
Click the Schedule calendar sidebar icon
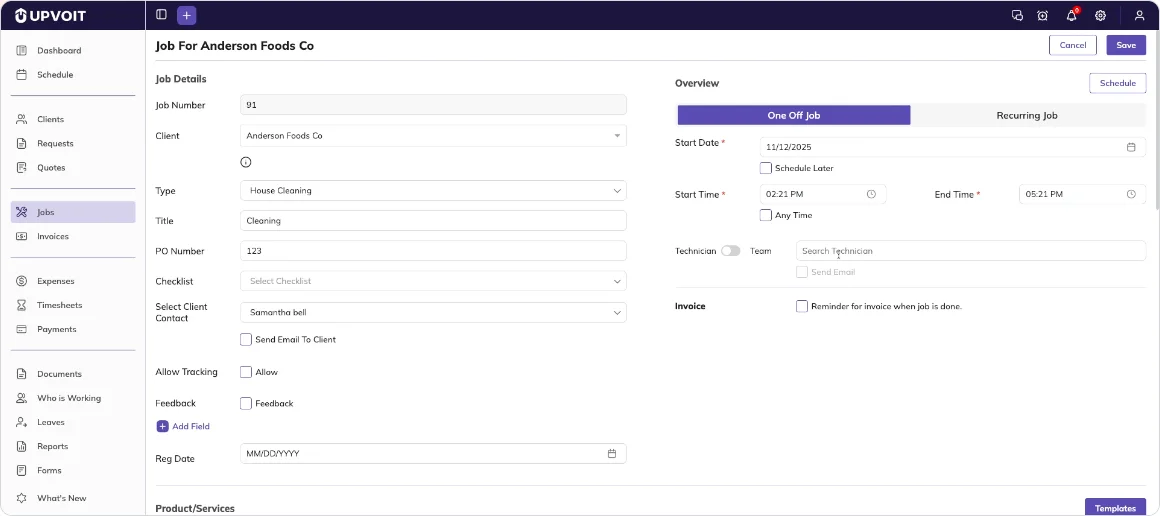point(21,75)
